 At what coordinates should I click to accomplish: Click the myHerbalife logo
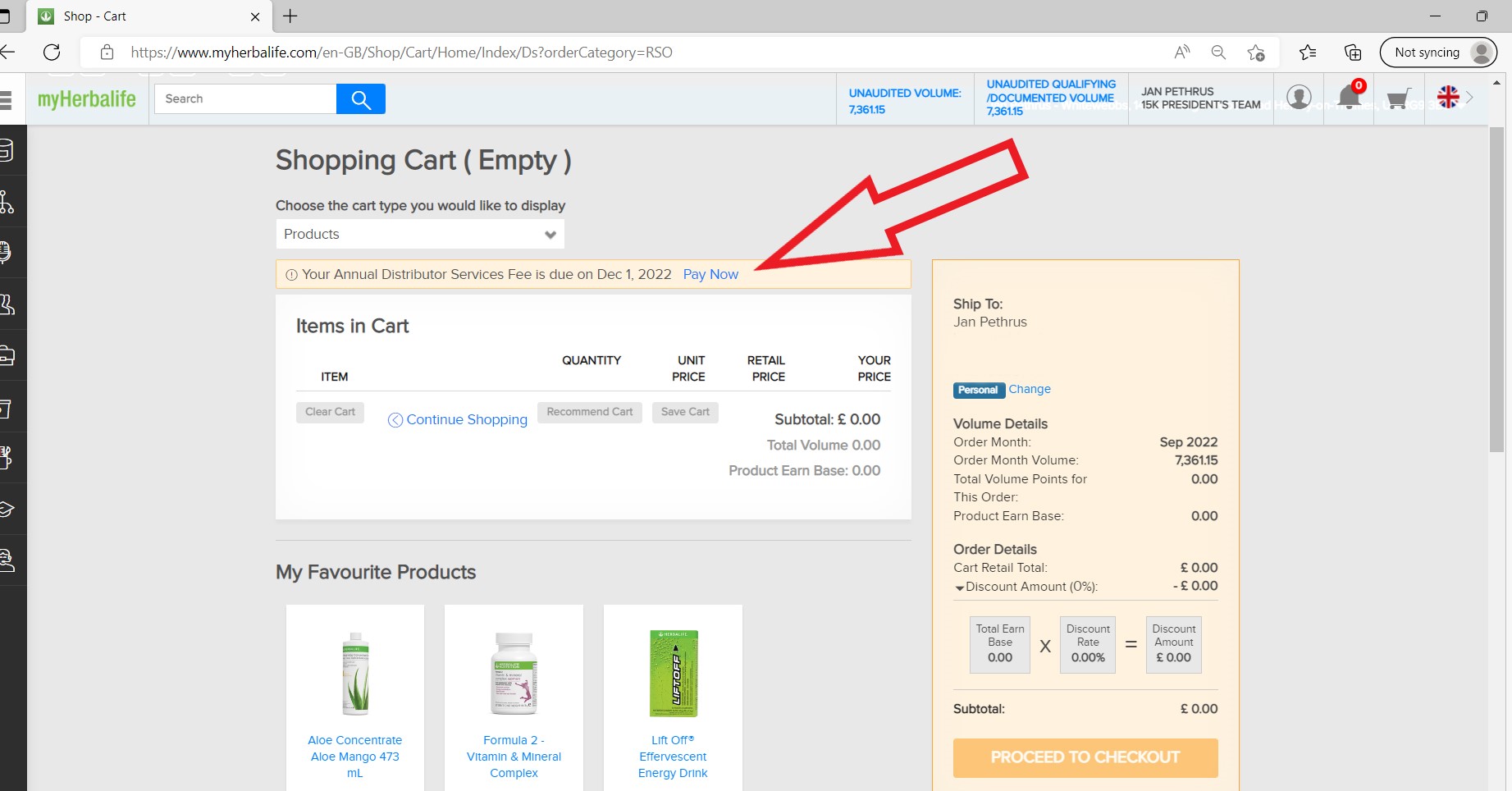(x=87, y=99)
